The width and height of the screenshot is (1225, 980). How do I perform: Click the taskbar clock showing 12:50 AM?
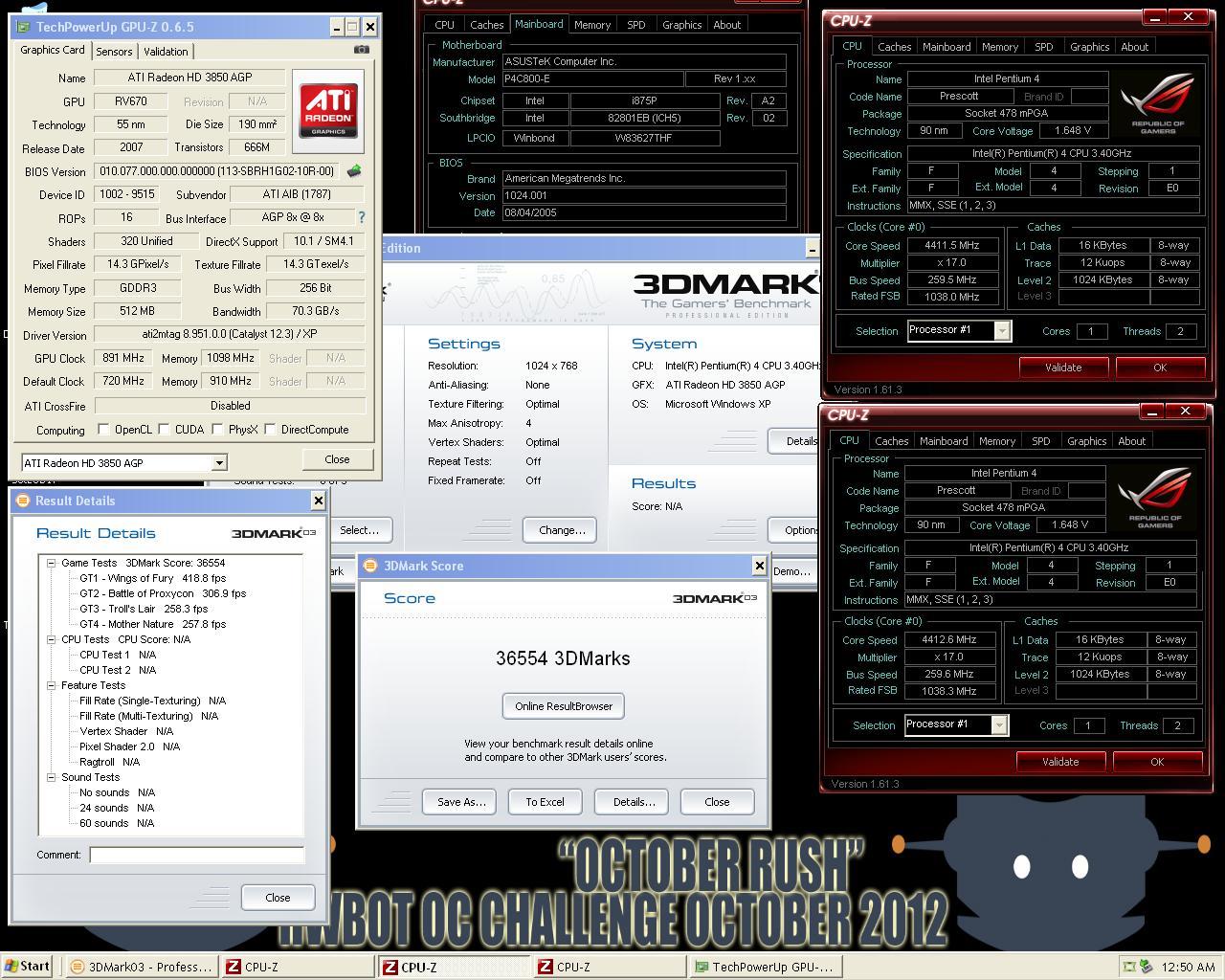1187,967
